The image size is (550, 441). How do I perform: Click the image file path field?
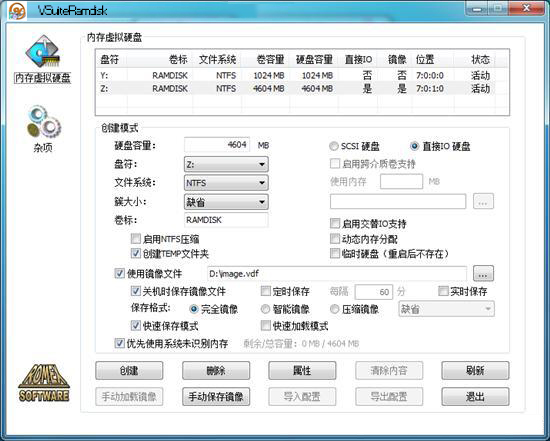337,274
